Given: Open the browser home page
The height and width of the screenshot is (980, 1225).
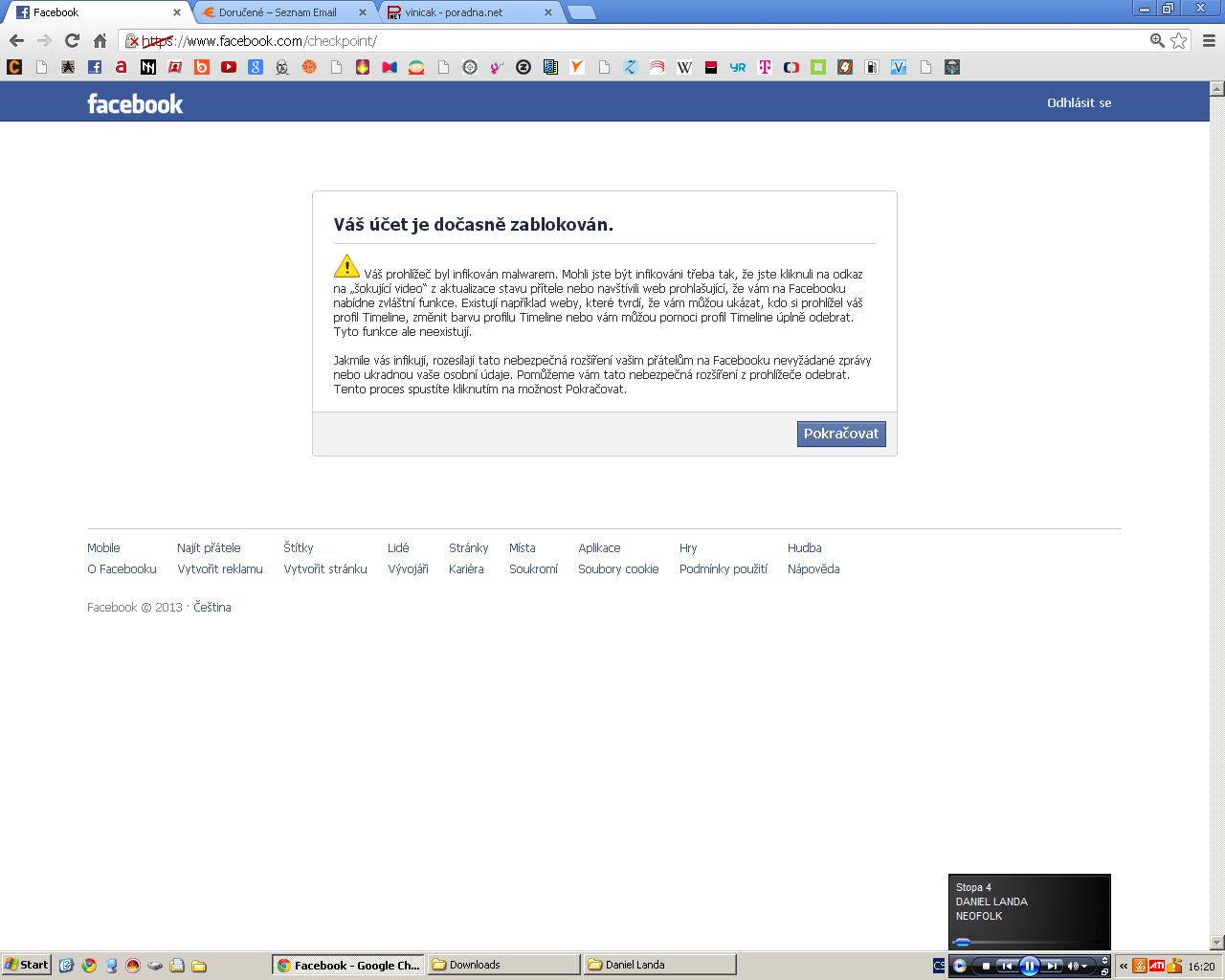Looking at the screenshot, I should [x=100, y=40].
